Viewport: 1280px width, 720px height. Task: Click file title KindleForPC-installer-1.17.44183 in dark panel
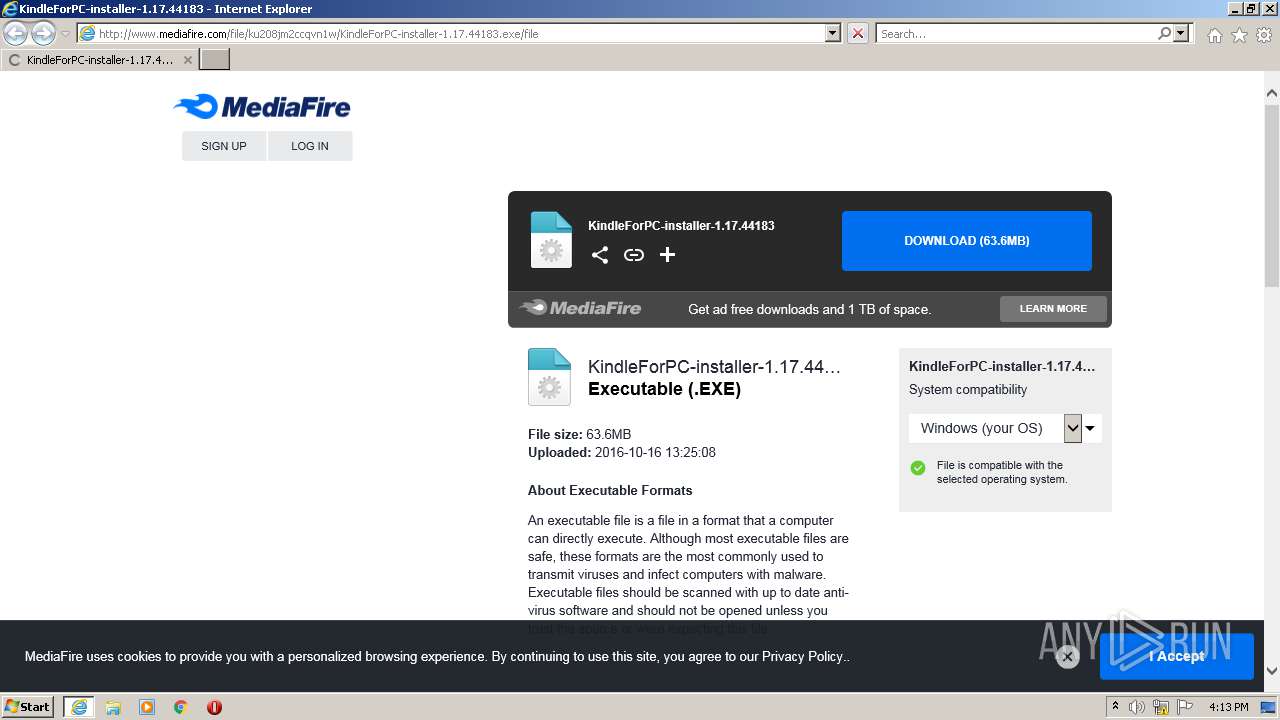pos(681,226)
